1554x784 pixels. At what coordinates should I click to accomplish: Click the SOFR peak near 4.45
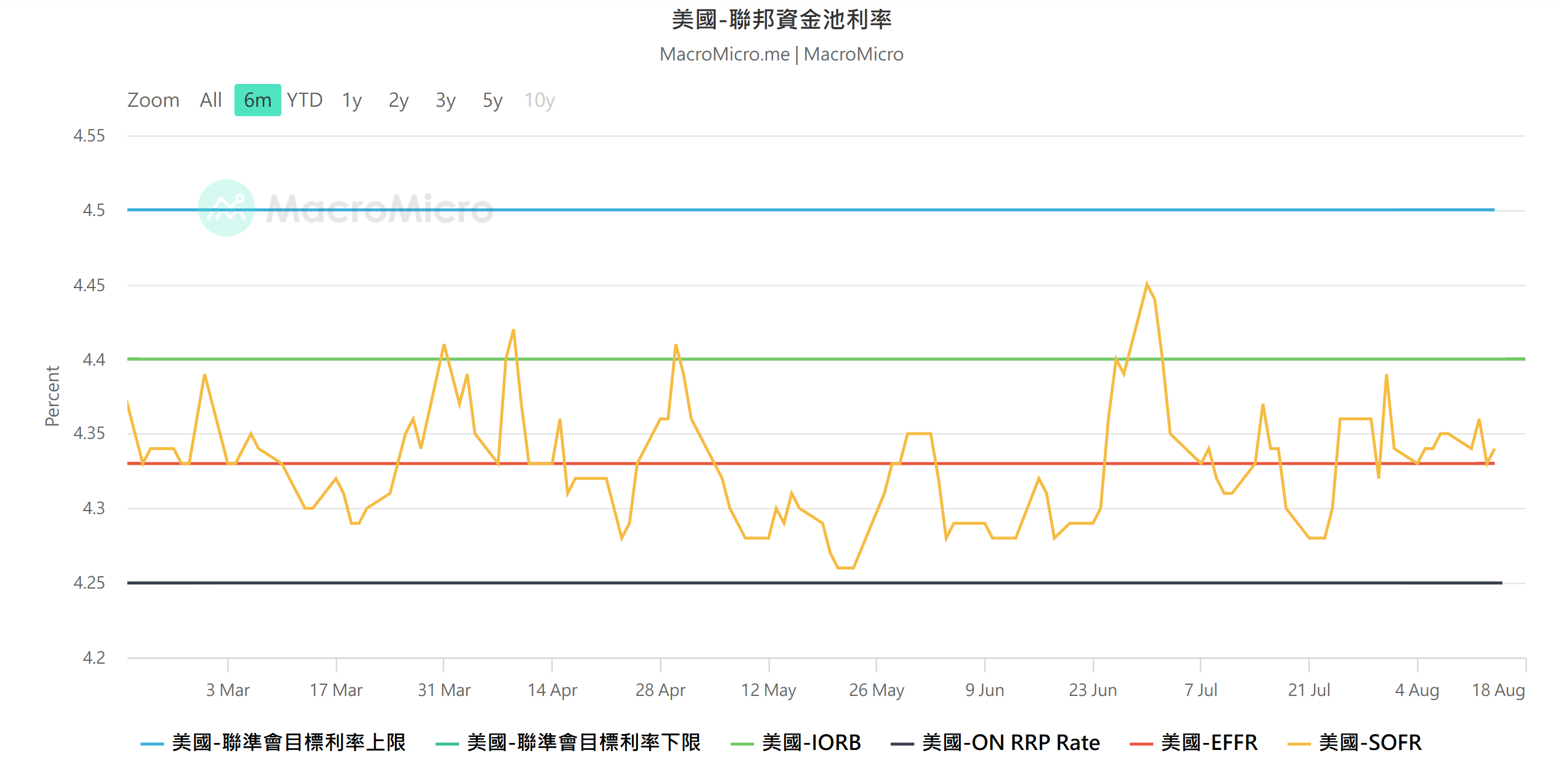(x=1147, y=284)
